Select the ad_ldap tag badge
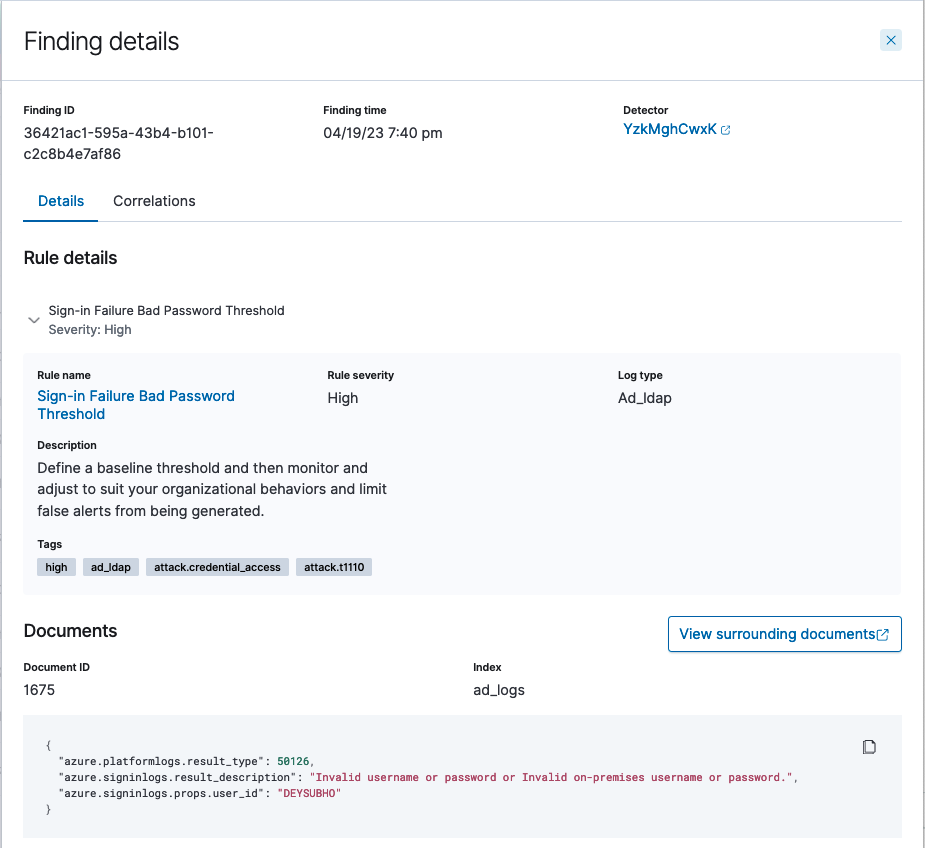This screenshot has height=848, width=925. (x=110, y=567)
